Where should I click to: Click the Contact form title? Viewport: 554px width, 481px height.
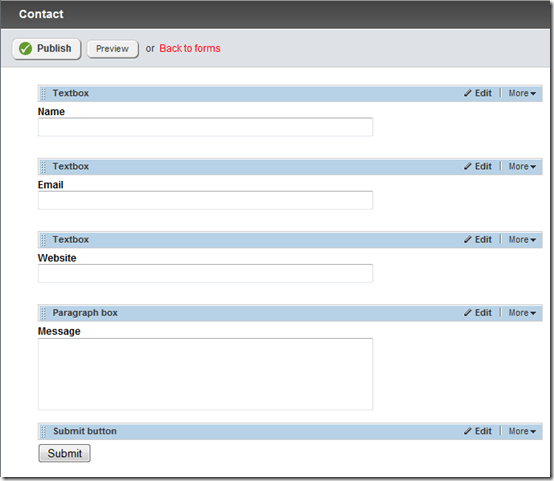tap(41, 14)
